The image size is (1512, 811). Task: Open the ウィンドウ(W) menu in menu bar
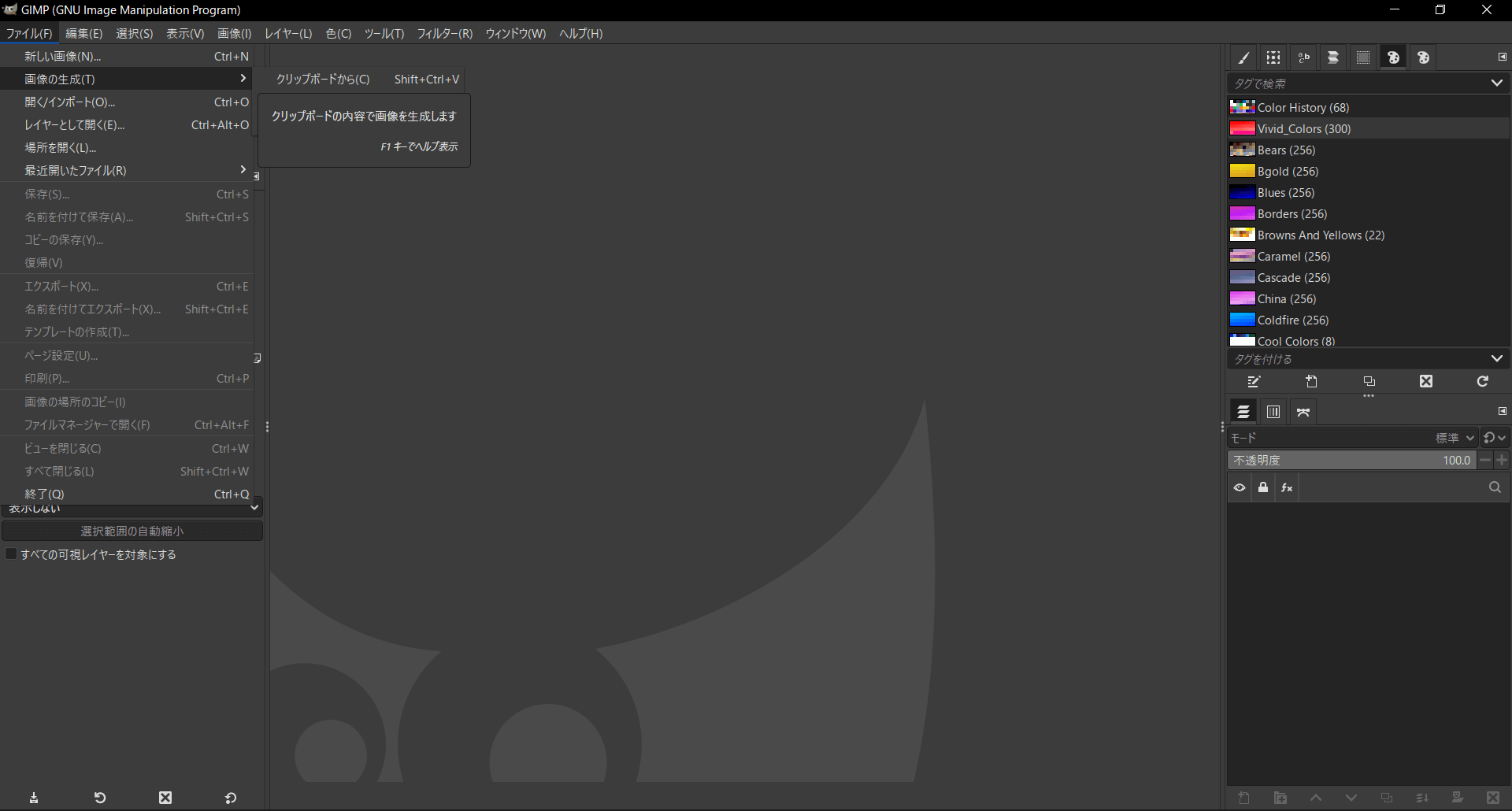point(515,33)
